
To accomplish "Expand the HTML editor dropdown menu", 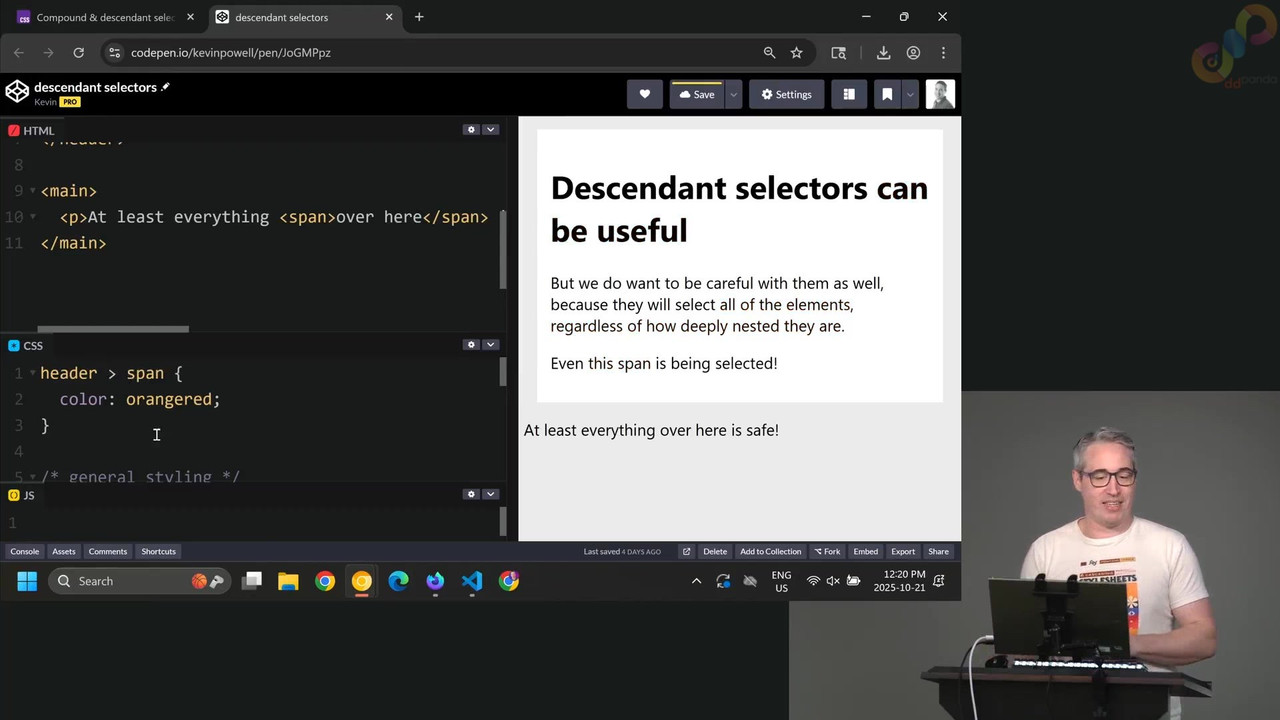I will click(490, 130).
